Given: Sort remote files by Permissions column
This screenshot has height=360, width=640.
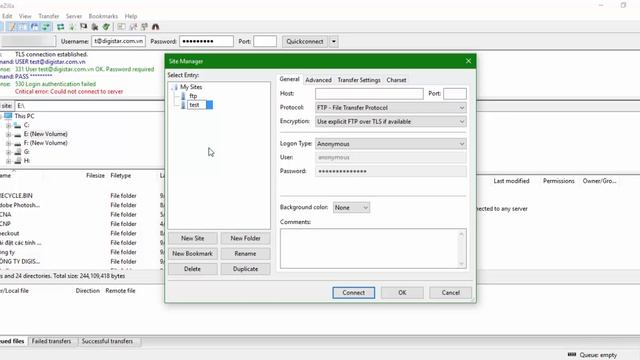Looking at the screenshot, I should pyautogui.click(x=558, y=181).
